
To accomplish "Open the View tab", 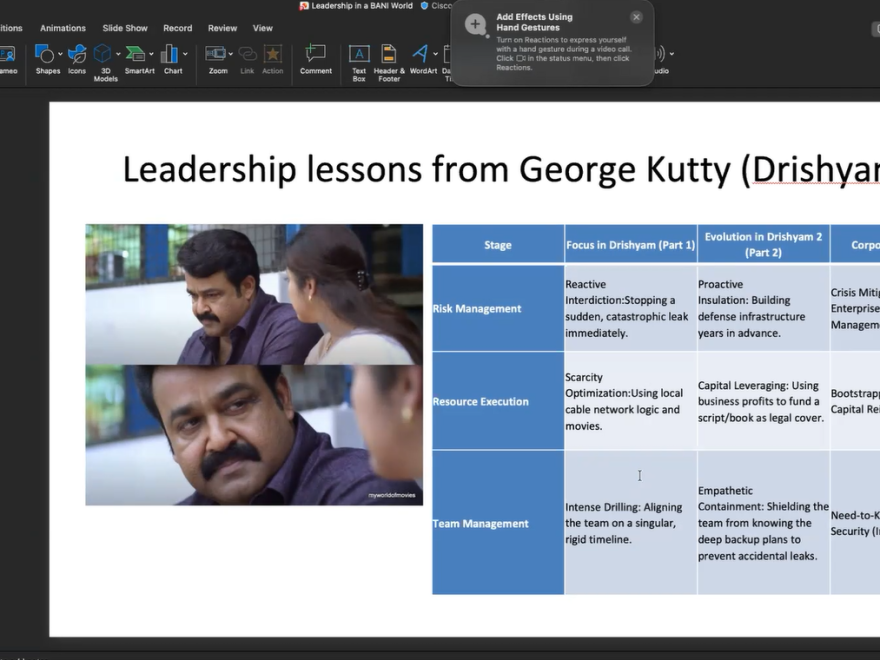I will pos(263,28).
